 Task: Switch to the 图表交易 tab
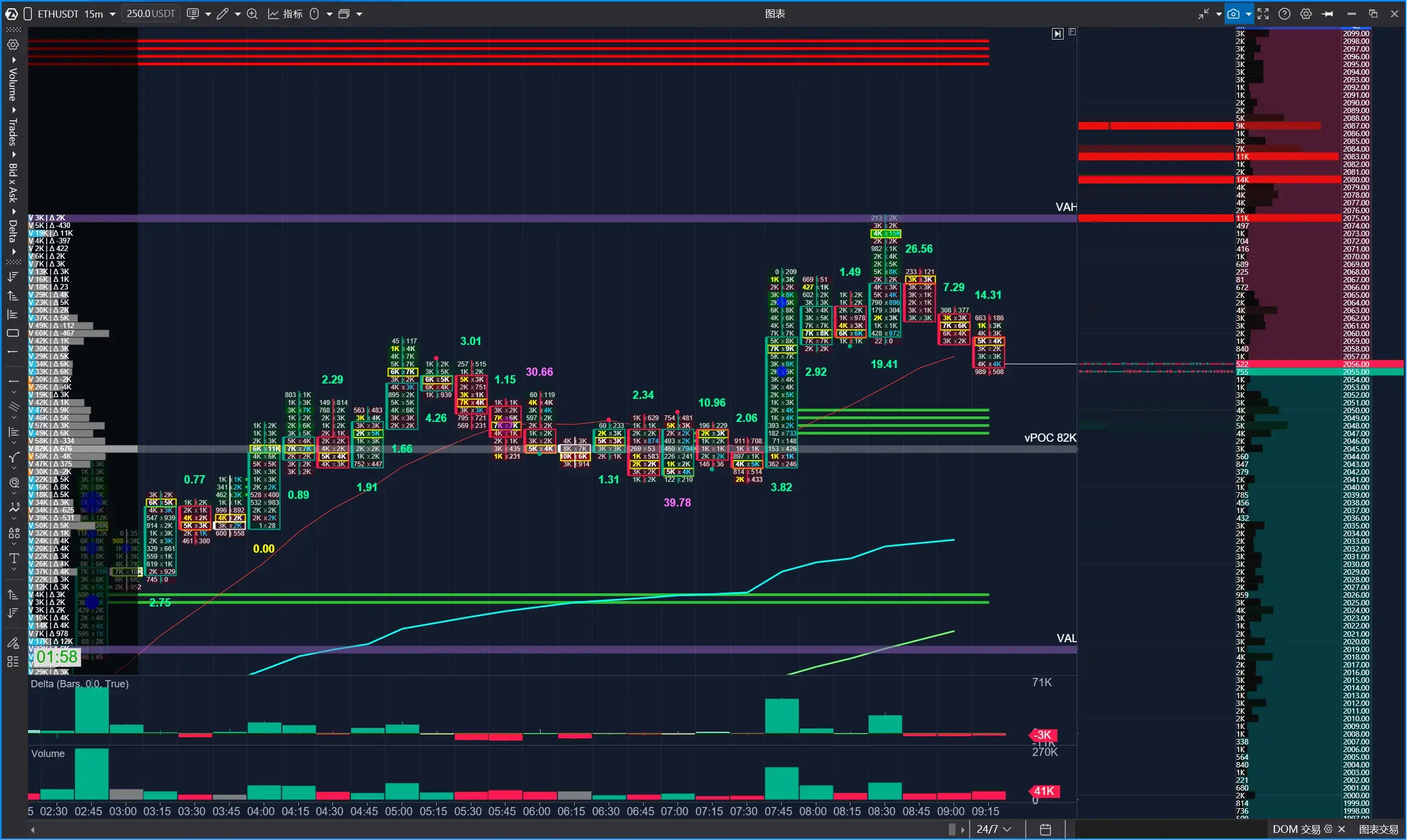(1378, 829)
